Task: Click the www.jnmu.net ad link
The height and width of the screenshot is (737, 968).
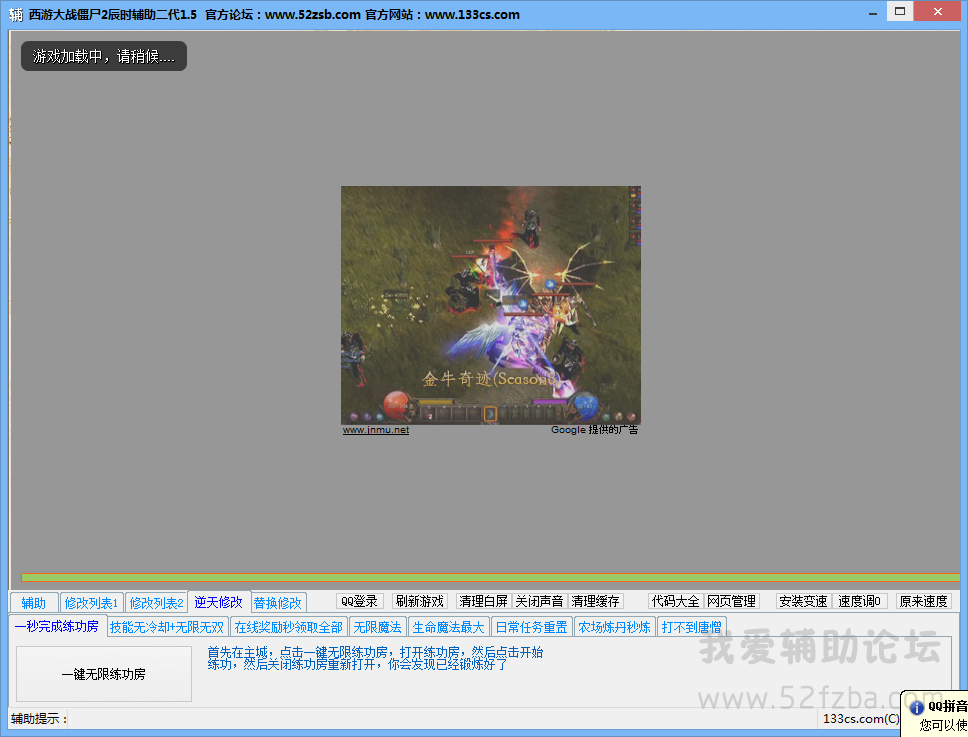Action: tap(376, 430)
